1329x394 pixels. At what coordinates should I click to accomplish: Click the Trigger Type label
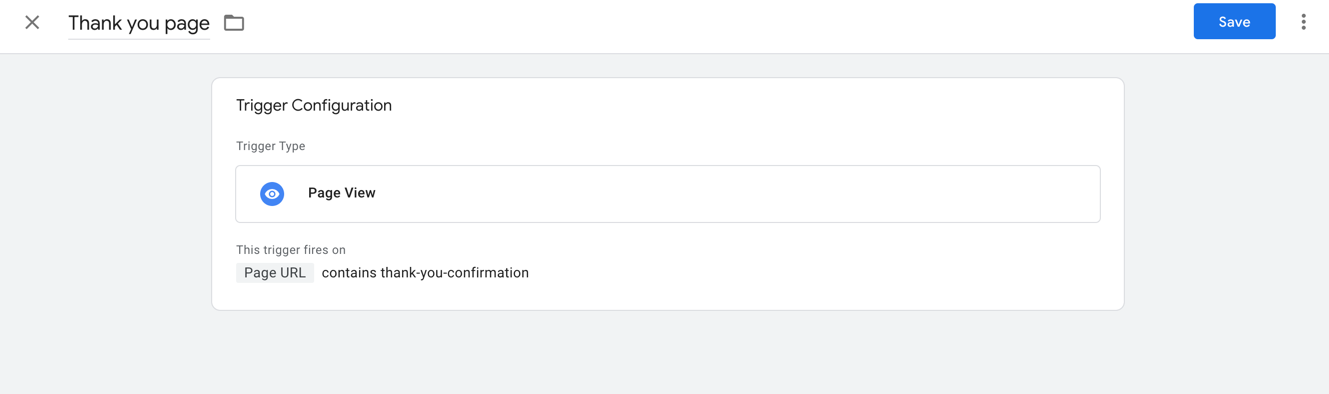[271, 146]
